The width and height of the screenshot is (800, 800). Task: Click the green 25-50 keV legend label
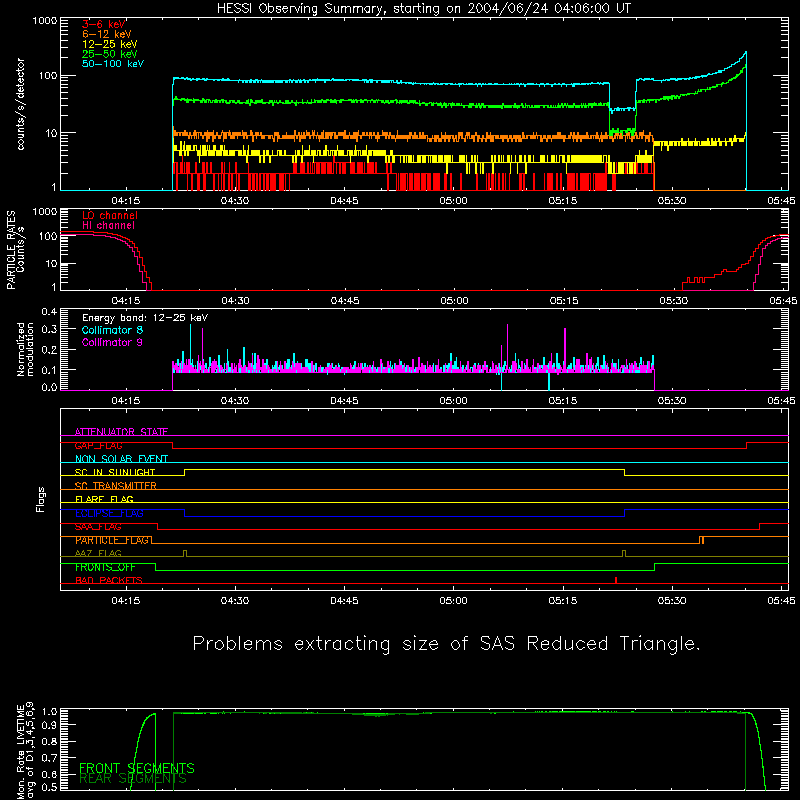click(110, 54)
